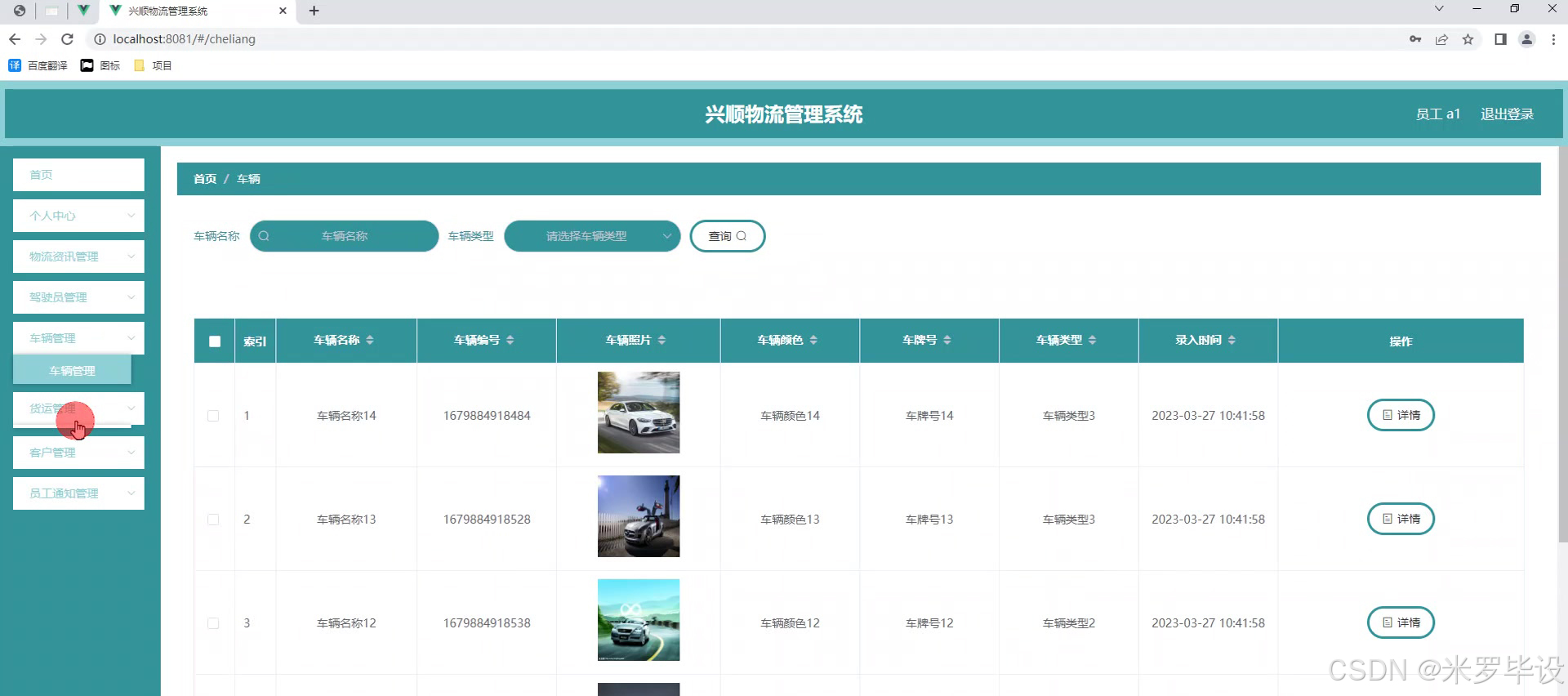Open a new browser tab
This screenshot has width=1568, height=696.
(314, 11)
